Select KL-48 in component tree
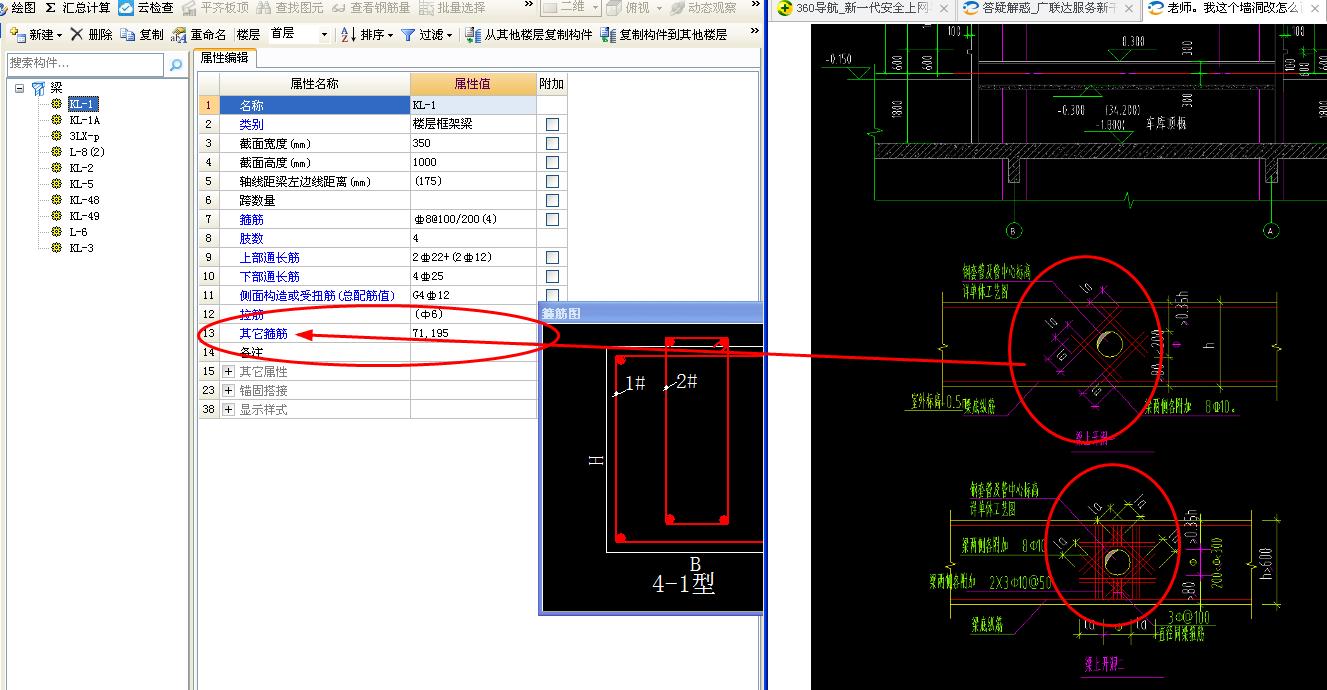1327x690 pixels. [85, 200]
